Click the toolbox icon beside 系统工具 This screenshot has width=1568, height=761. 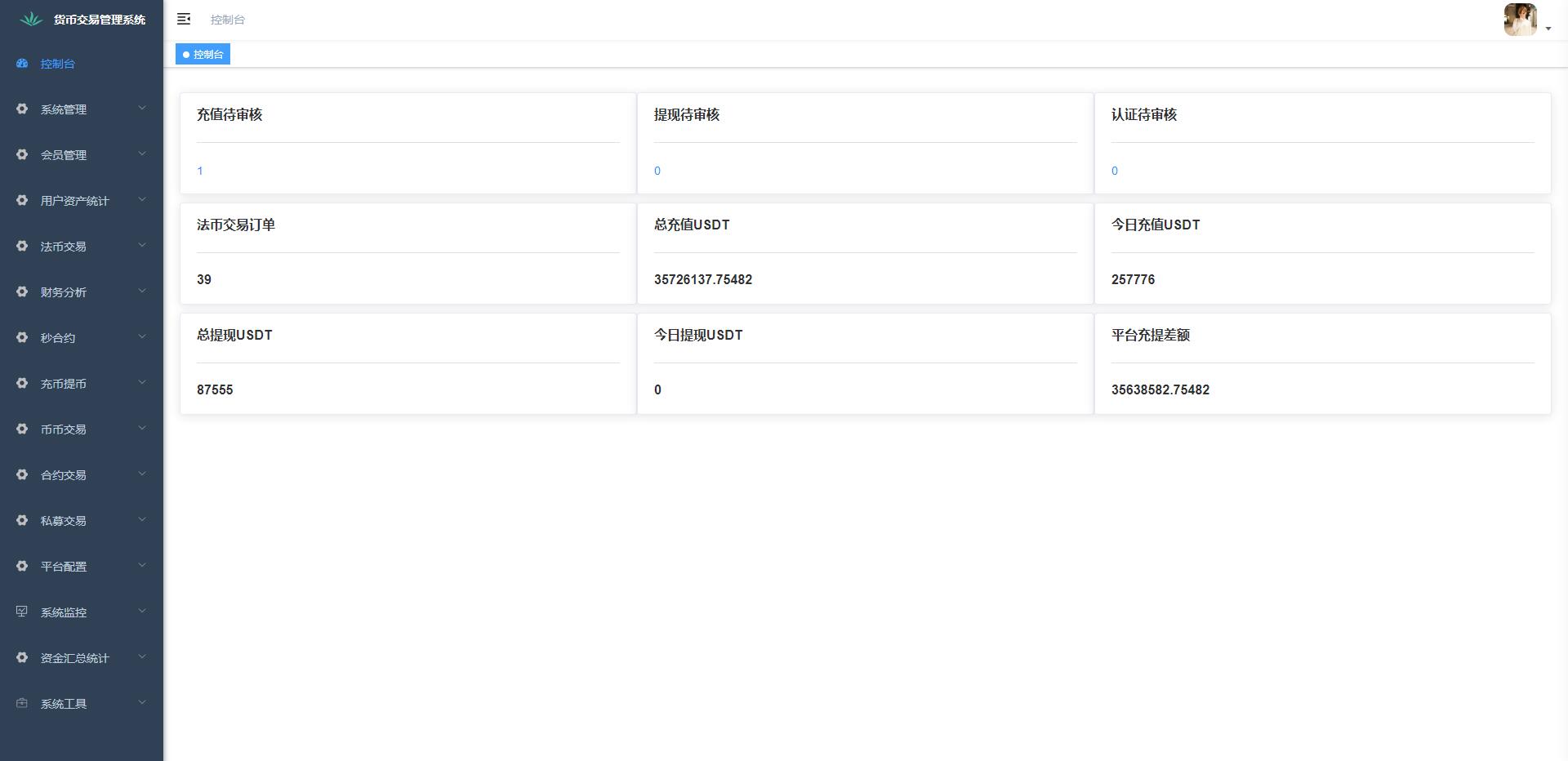pyautogui.click(x=22, y=703)
